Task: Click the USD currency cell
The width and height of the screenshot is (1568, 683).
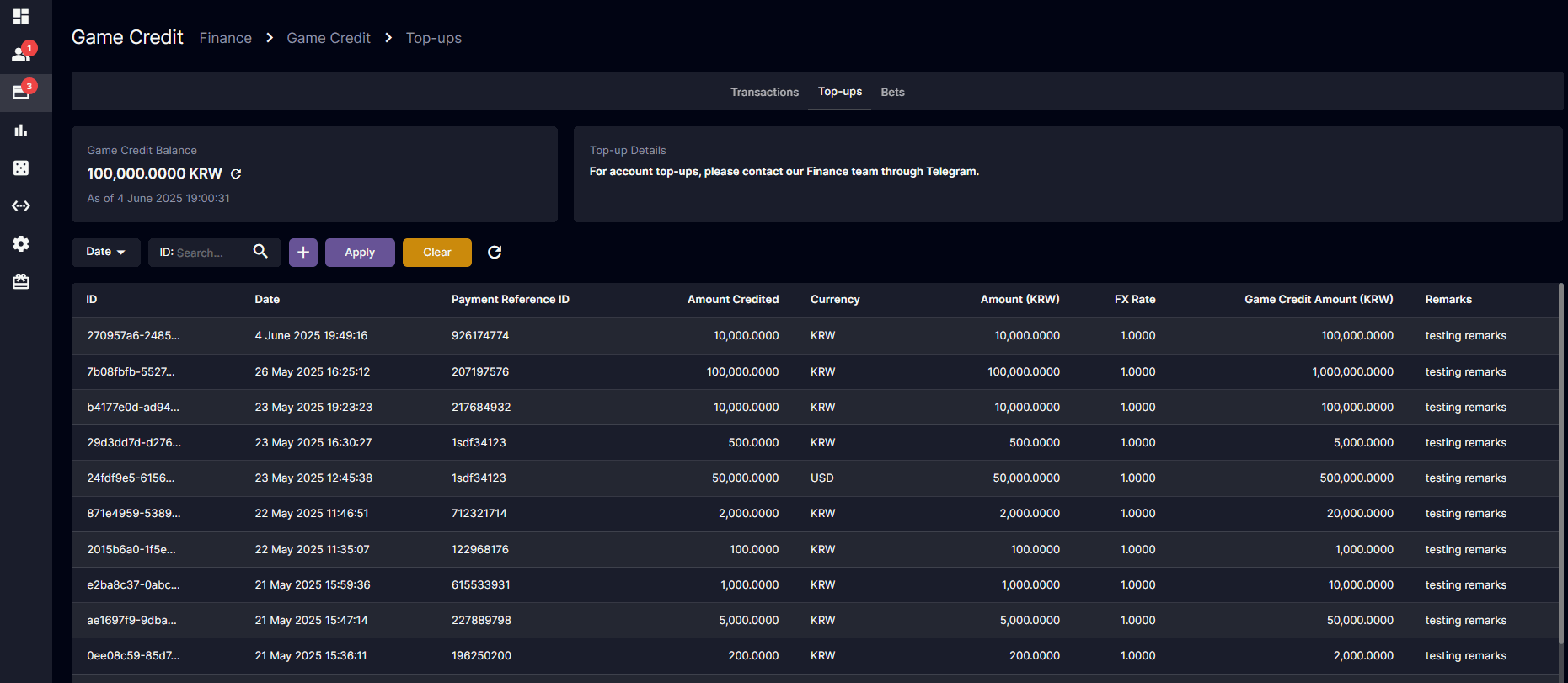Action: pos(822,478)
